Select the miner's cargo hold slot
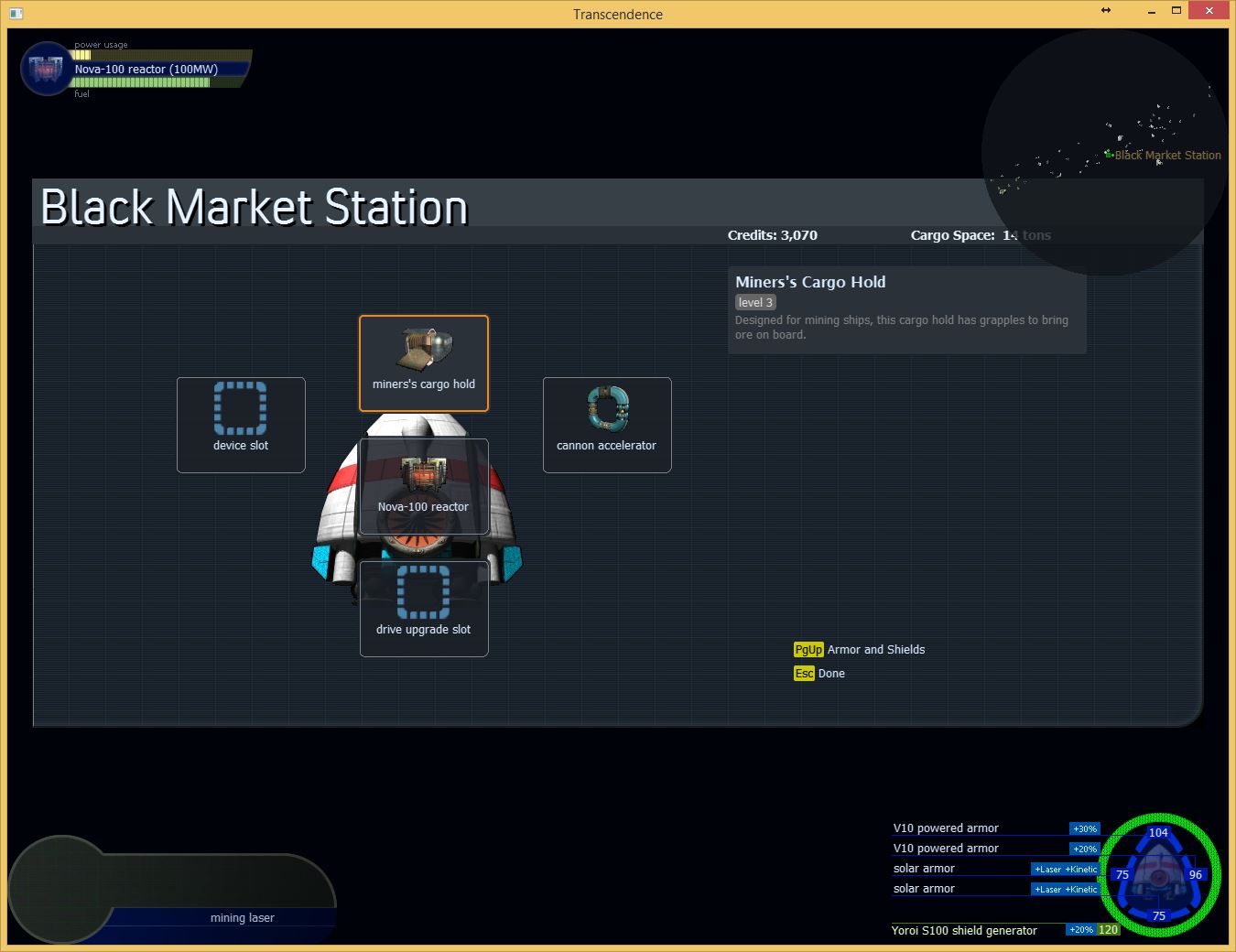Screen dimensions: 1236x952 (424, 363)
